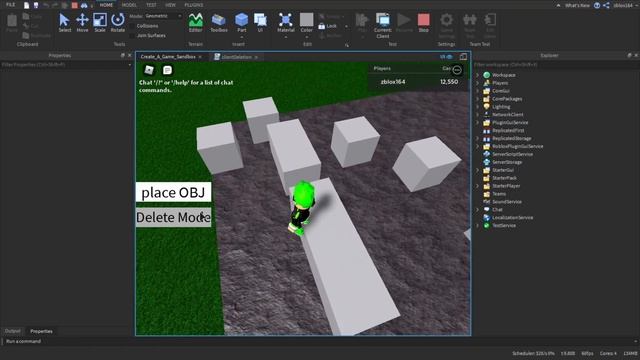Click the Delete Mode button
The width and height of the screenshot is (640, 360).
tap(173, 217)
